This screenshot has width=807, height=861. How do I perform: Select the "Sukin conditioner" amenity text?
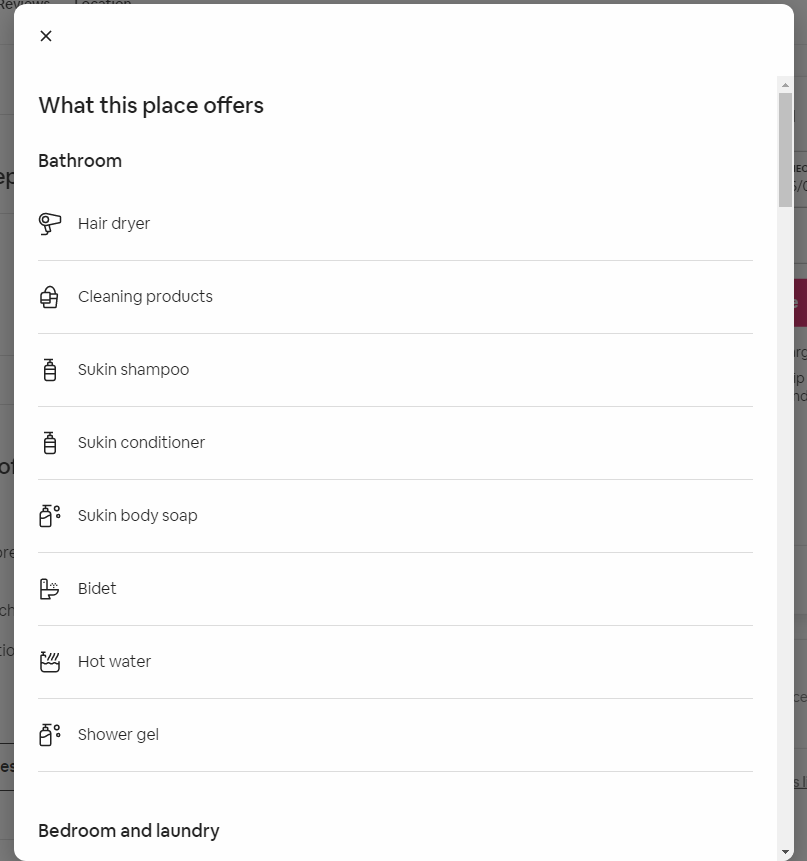141,443
